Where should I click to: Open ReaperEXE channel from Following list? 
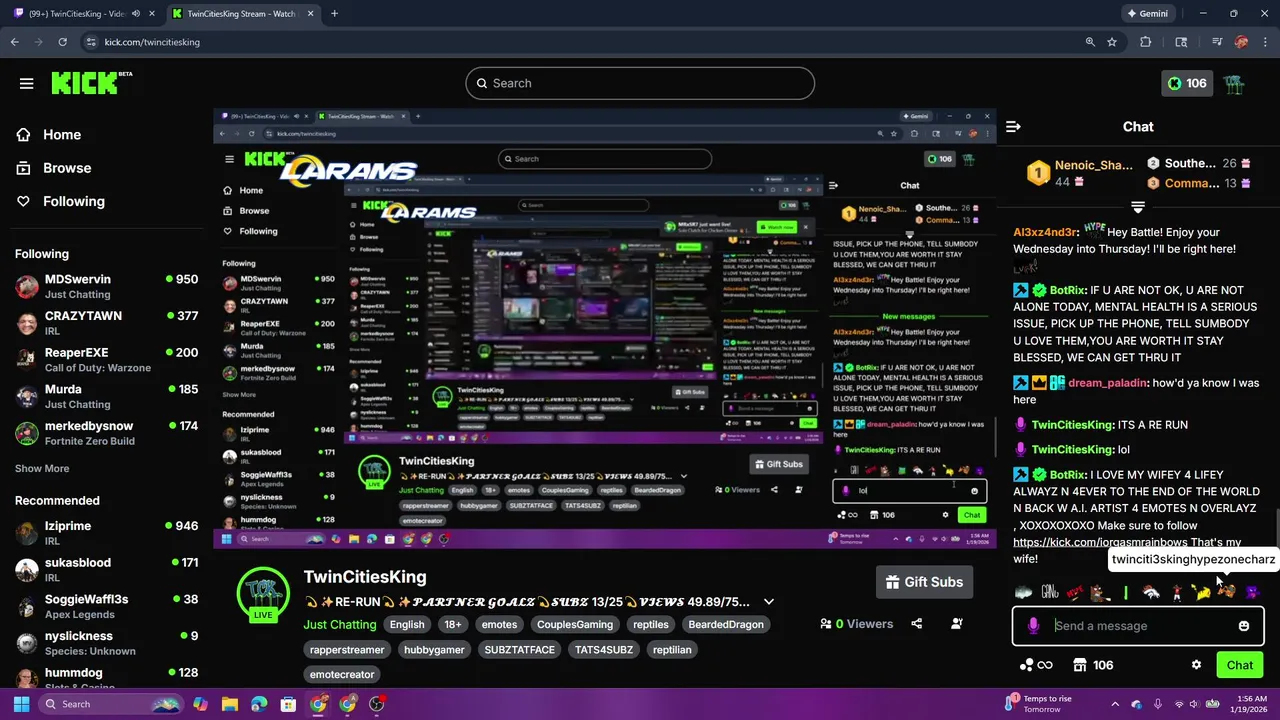(x=107, y=360)
